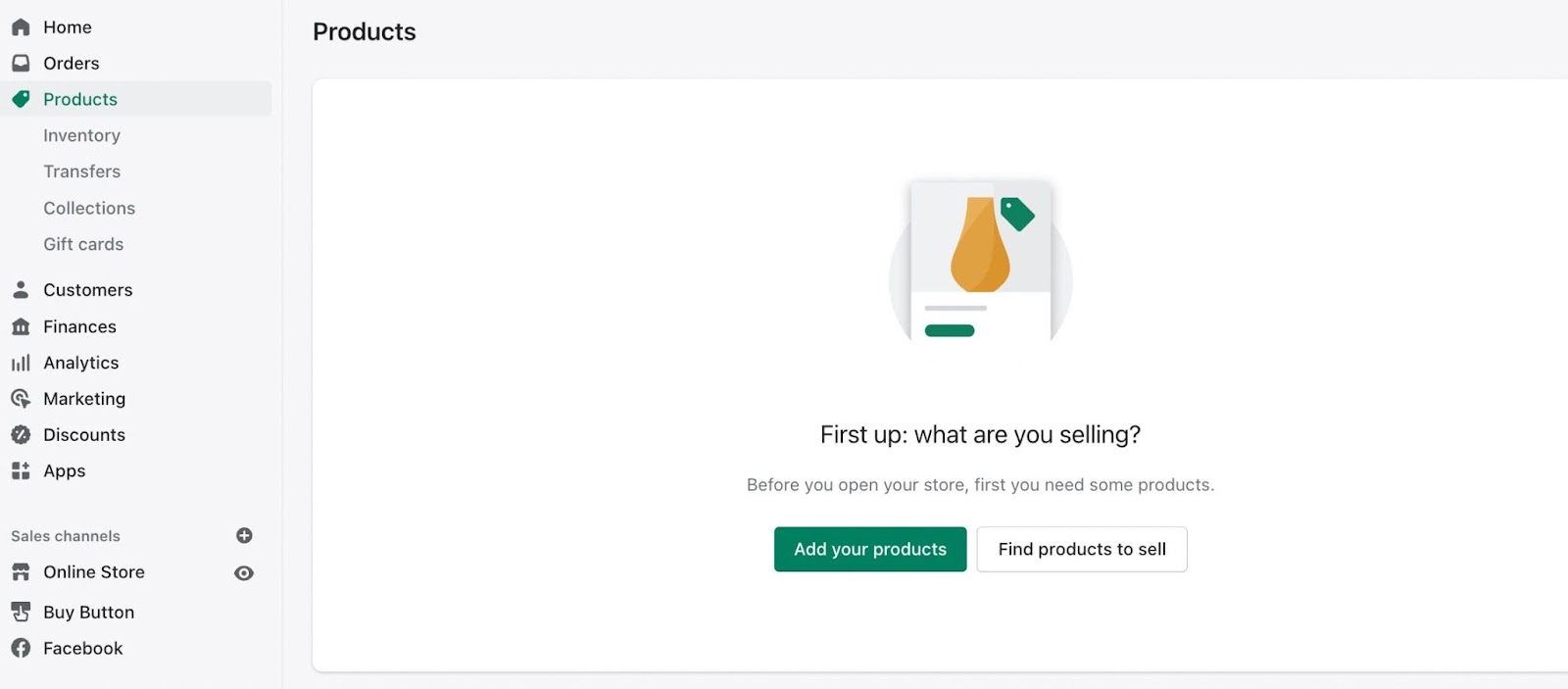The width and height of the screenshot is (1568, 689).
Task: Click the Analytics bar chart icon
Action: (x=21, y=363)
